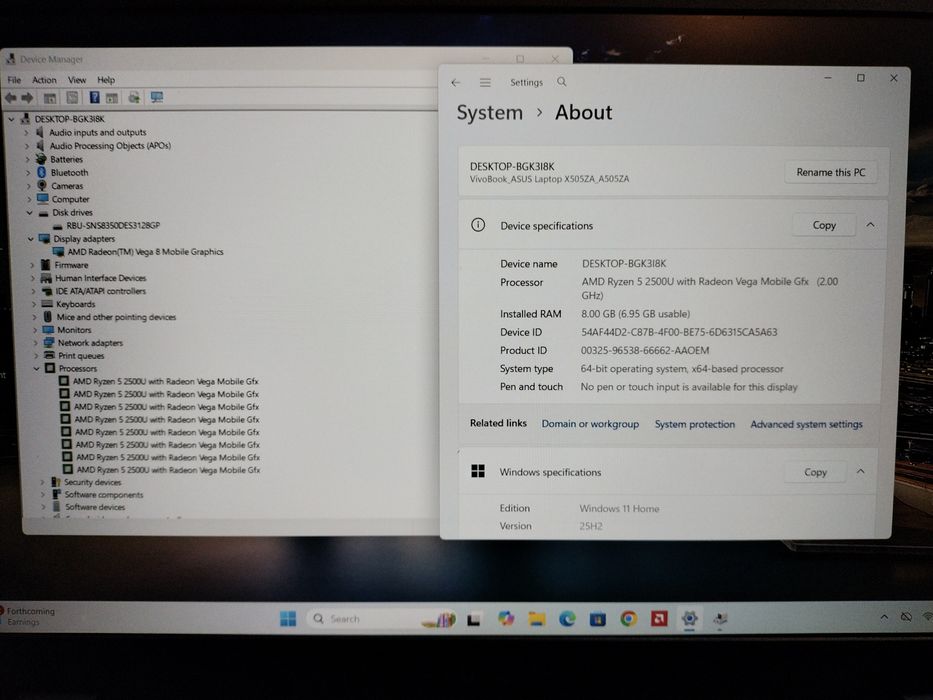This screenshot has height=700, width=933.
Task: Expand Audio inputs and outputs
Action: coord(26,132)
